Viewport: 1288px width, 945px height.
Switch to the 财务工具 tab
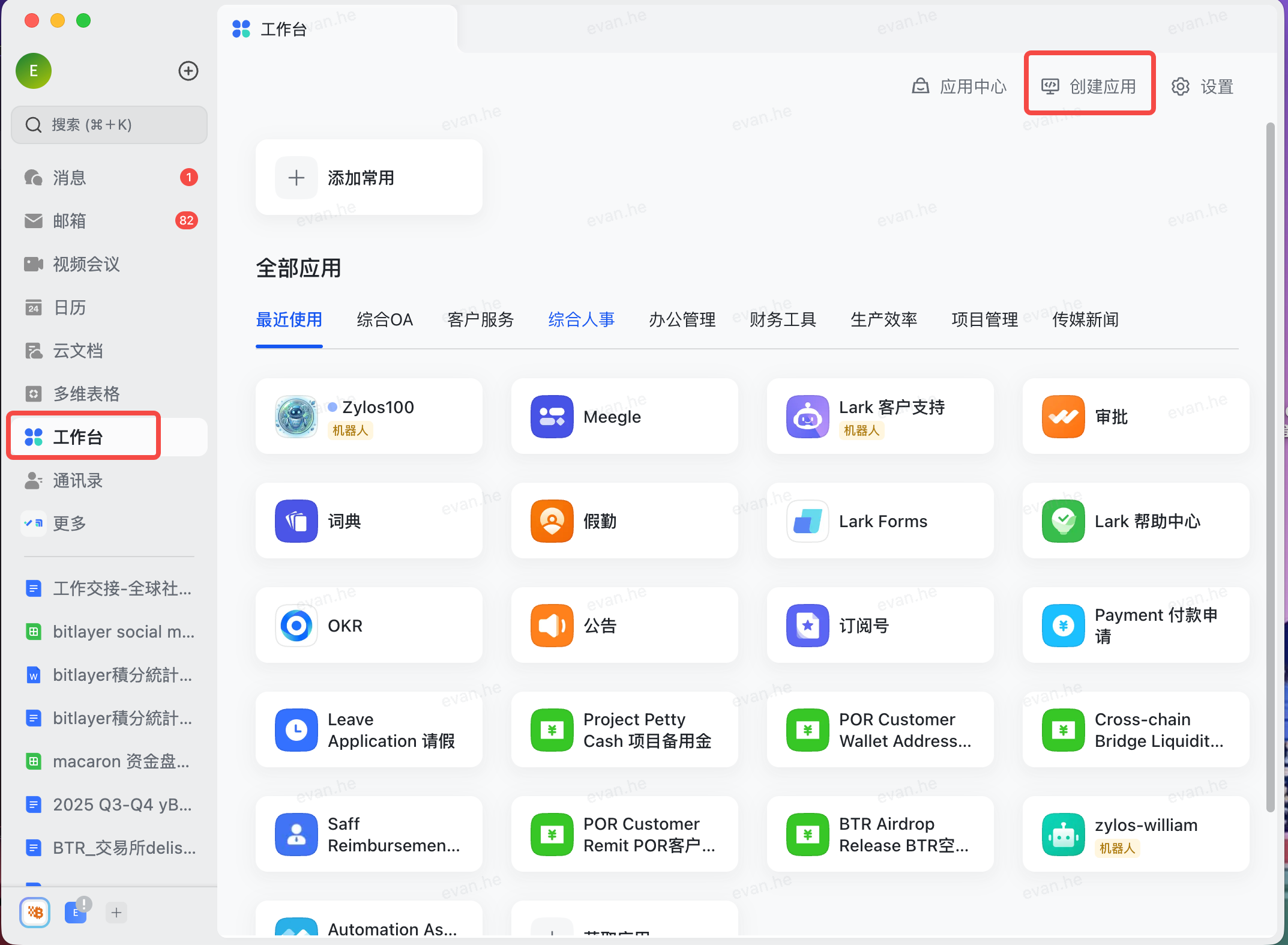click(782, 319)
